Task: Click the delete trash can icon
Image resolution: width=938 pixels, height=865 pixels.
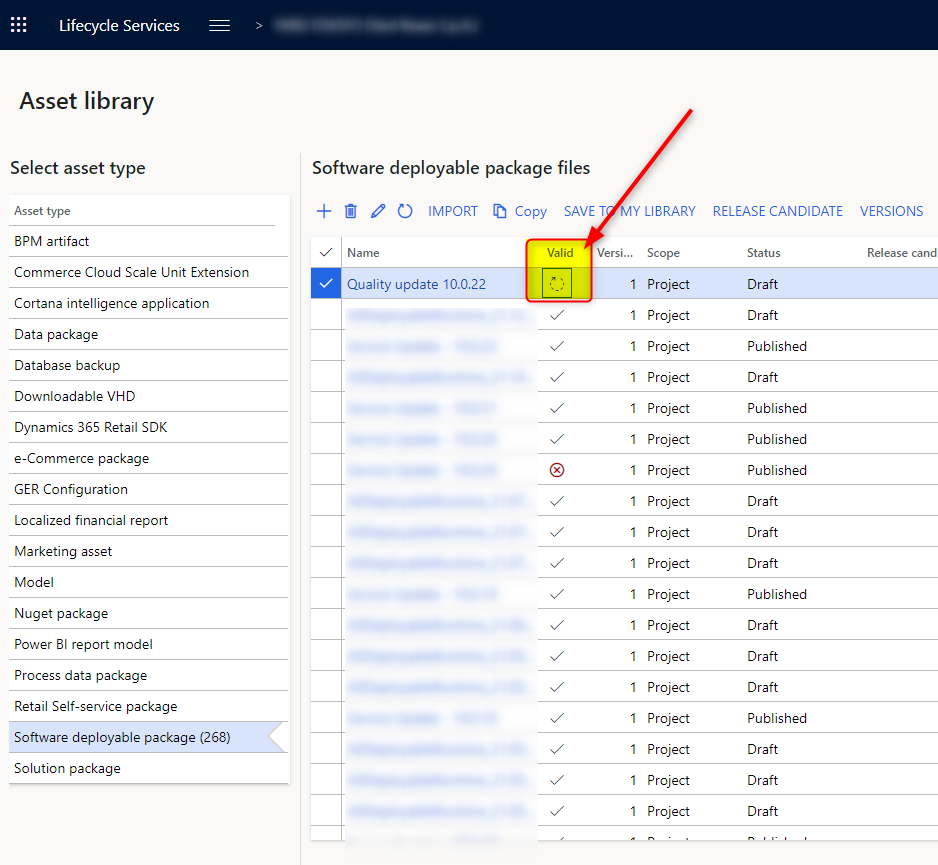Action: [351, 211]
